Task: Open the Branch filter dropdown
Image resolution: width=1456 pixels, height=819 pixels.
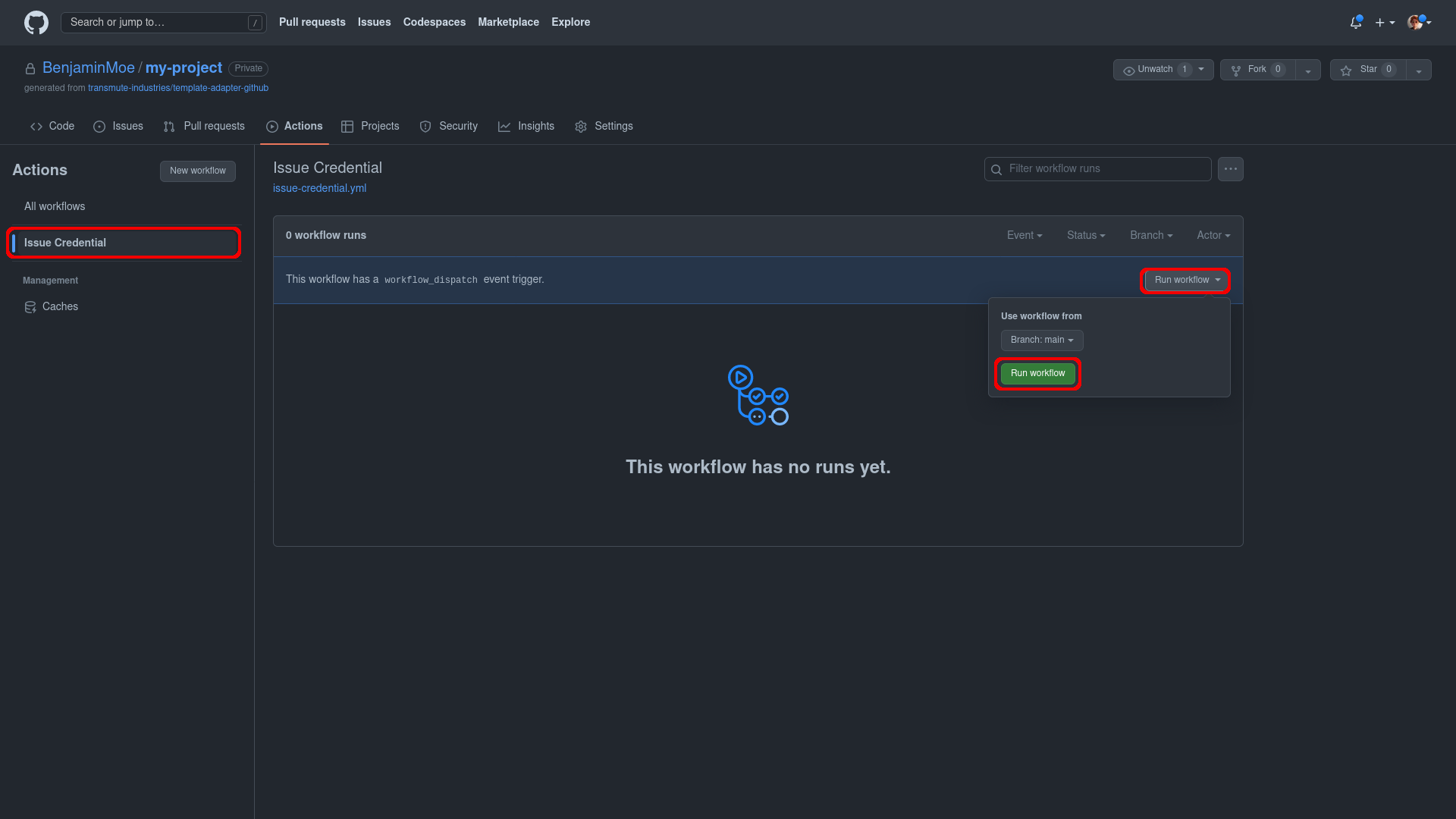Action: tap(1151, 236)
